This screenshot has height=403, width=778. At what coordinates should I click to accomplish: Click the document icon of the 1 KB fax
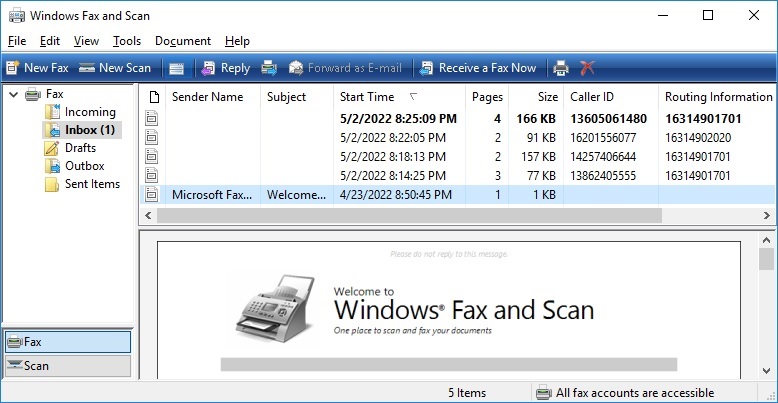(151, 195)
